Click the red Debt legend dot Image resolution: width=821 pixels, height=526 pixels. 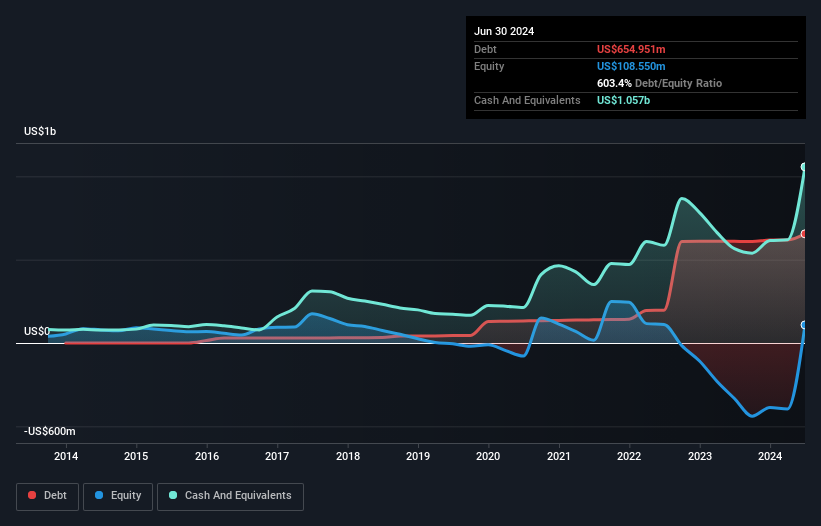click(x=32, y=495)
